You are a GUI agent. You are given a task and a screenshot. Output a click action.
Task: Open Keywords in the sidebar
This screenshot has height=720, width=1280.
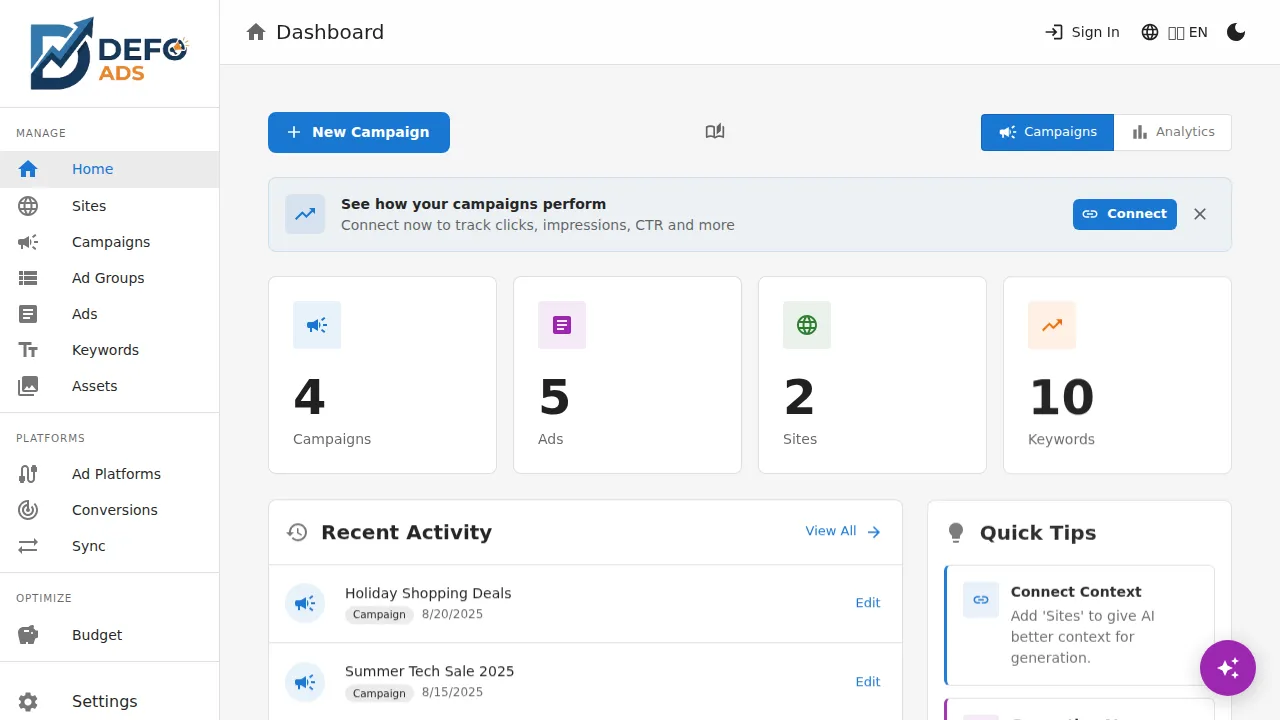tap(109, 350)
